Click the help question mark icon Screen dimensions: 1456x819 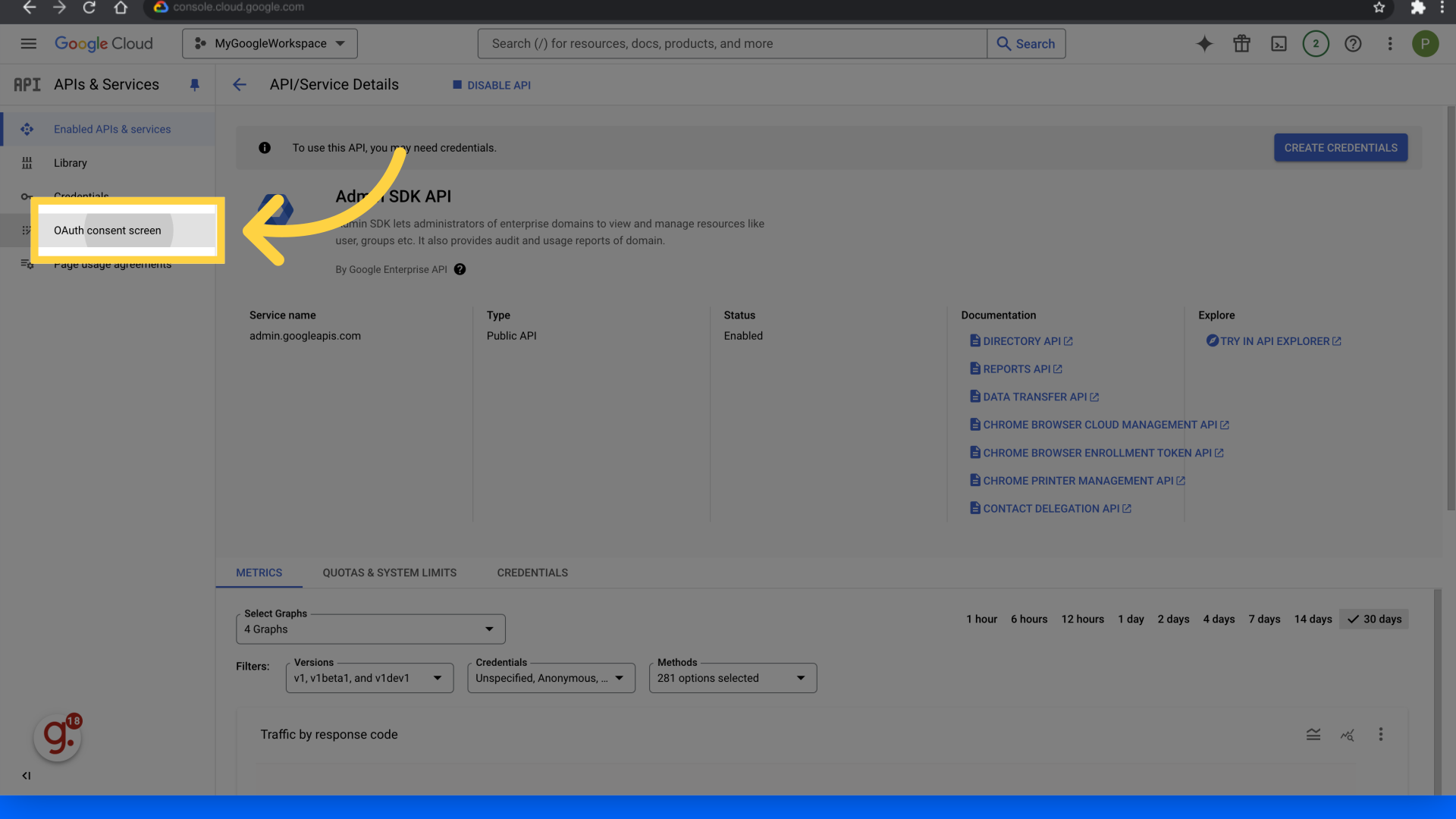click(x=1354, y=43)
